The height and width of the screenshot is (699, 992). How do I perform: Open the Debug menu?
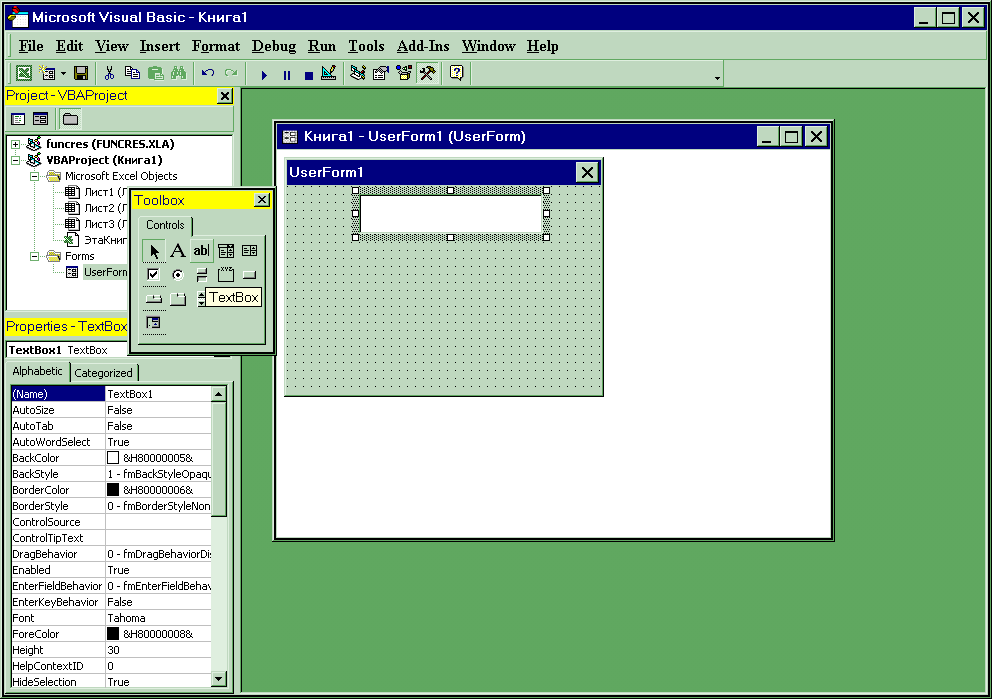pyautogui.click(x=273, y=46)
